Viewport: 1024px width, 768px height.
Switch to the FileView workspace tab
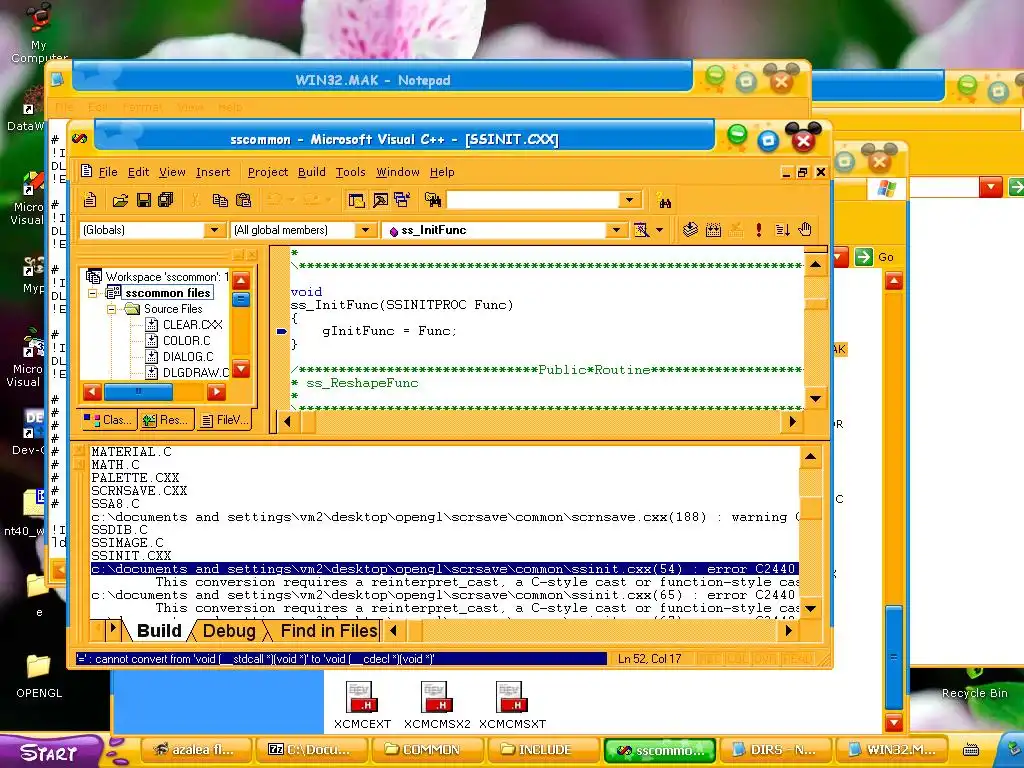coord(225,420)
